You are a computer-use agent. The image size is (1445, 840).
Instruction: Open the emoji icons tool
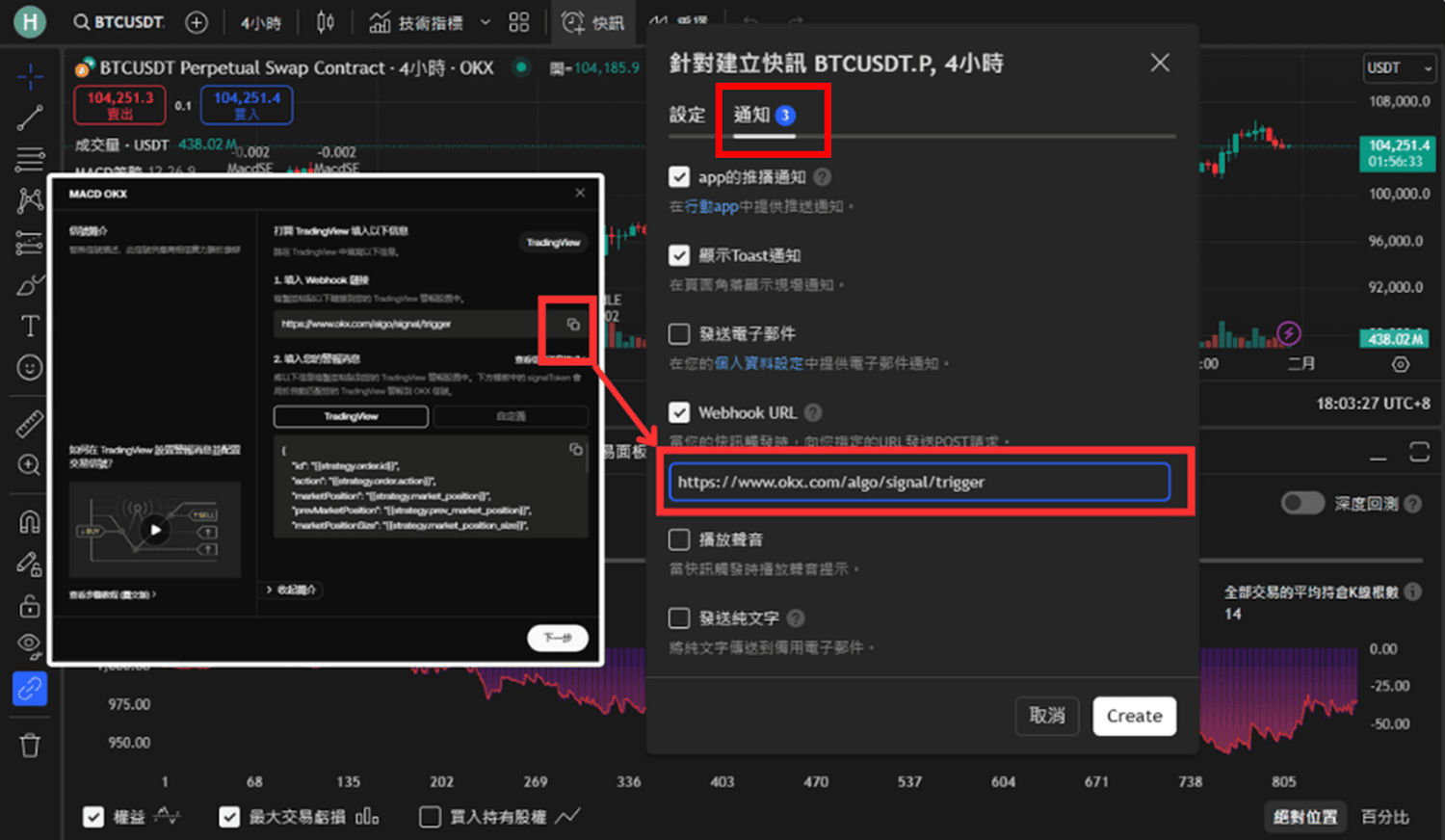coord(30,368)
